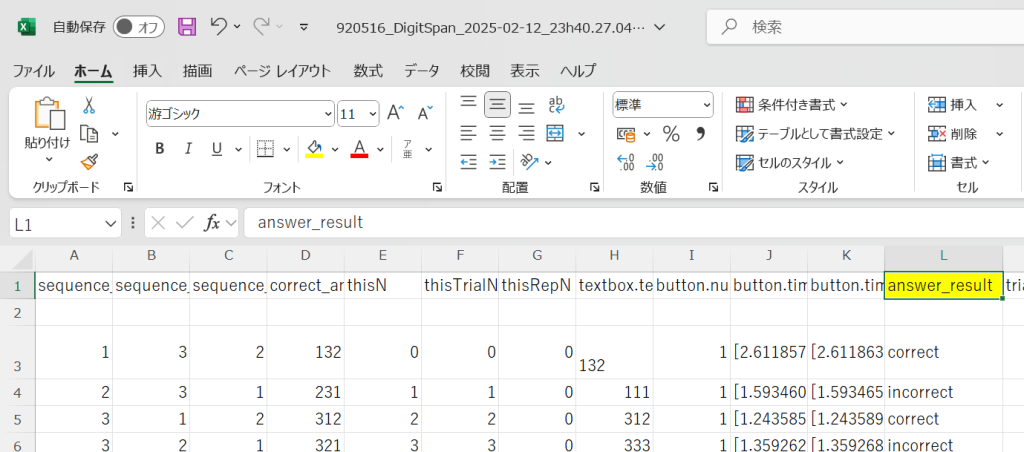Open the number format dropdown
This screenshot has width=1024, height=452.
click(x=706, y=105)
